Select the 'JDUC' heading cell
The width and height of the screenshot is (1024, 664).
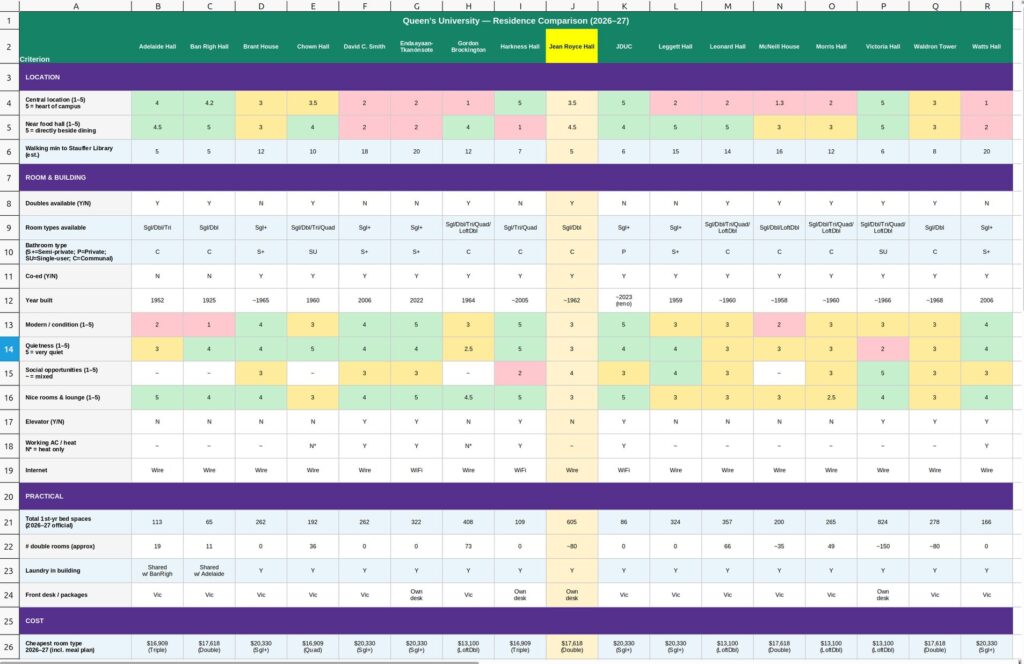tap(624, 46)
